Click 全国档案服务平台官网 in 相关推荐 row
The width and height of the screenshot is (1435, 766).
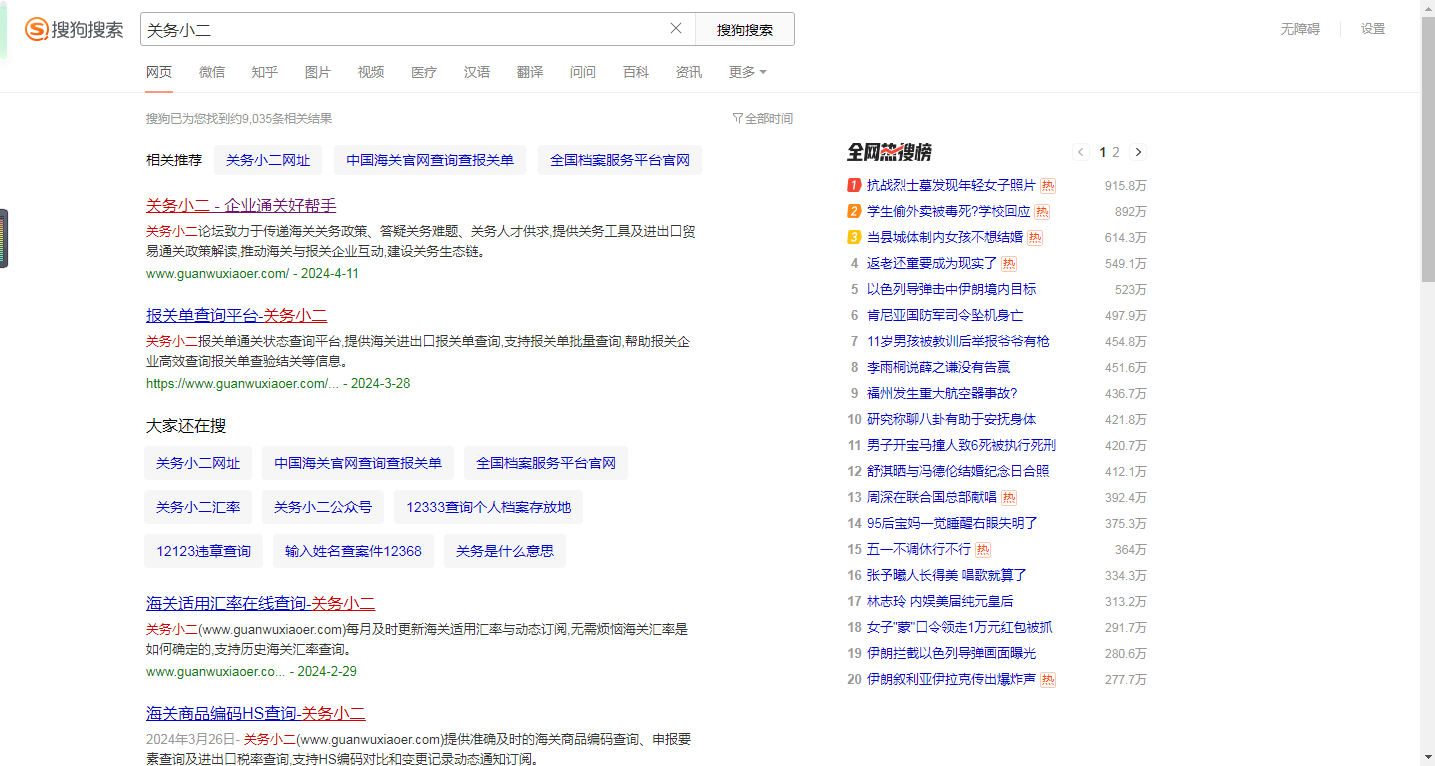point(620,160)
